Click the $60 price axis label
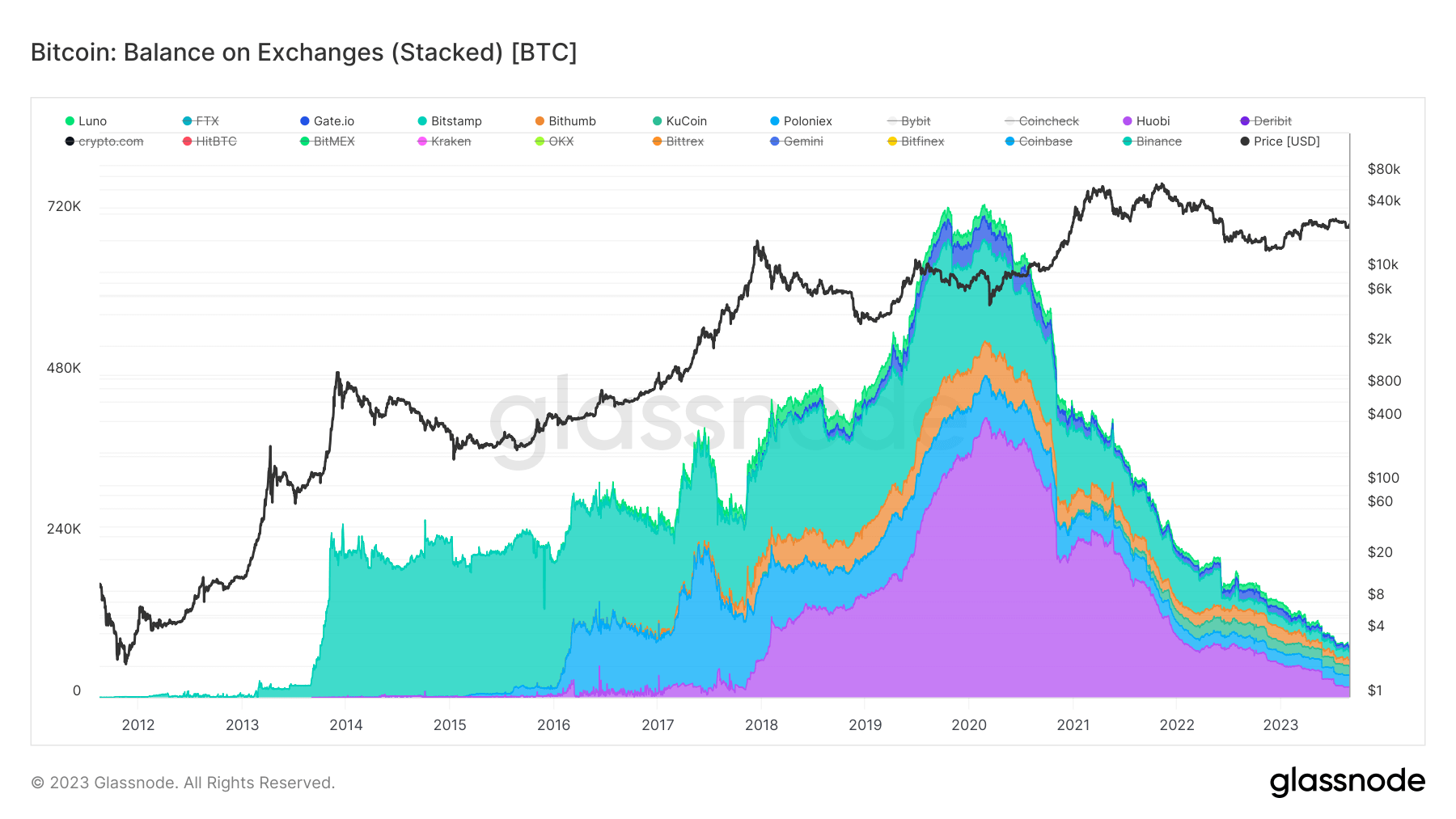 coord(1380,501)
